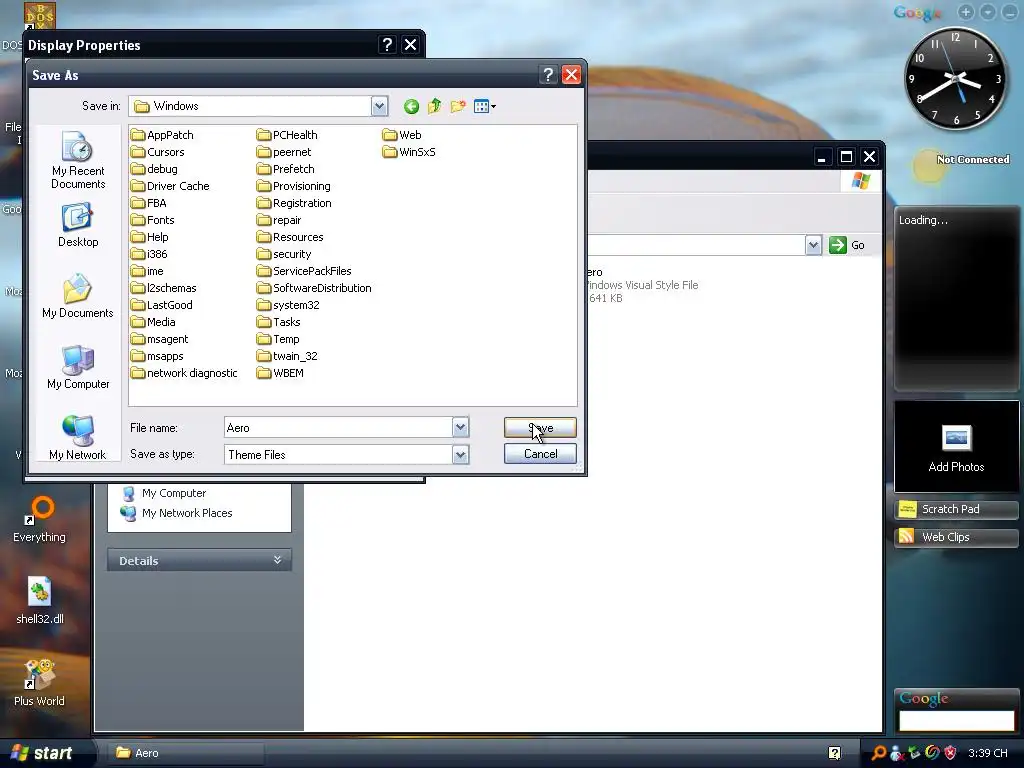Expand the File name dropdown arrow

pos(460,428)
